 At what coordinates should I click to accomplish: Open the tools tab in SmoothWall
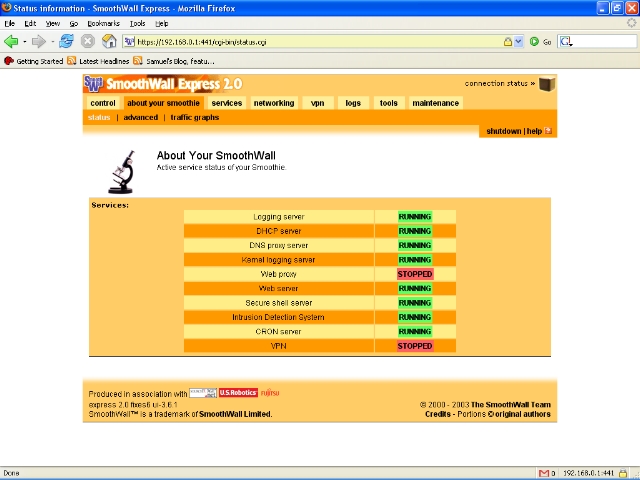pos(389,103)
